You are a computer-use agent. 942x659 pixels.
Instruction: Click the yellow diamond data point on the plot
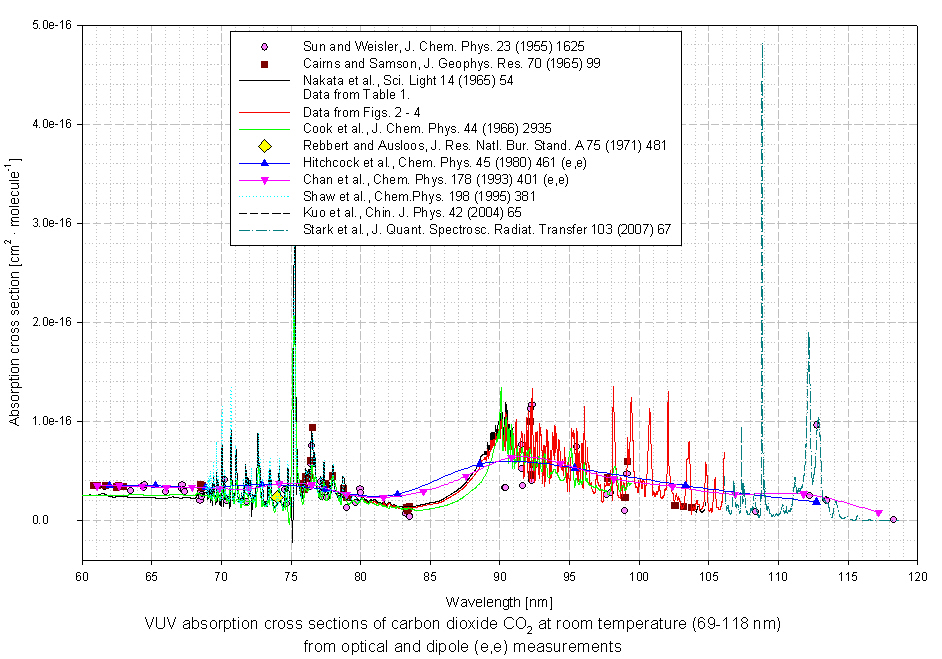coord(277,496)
